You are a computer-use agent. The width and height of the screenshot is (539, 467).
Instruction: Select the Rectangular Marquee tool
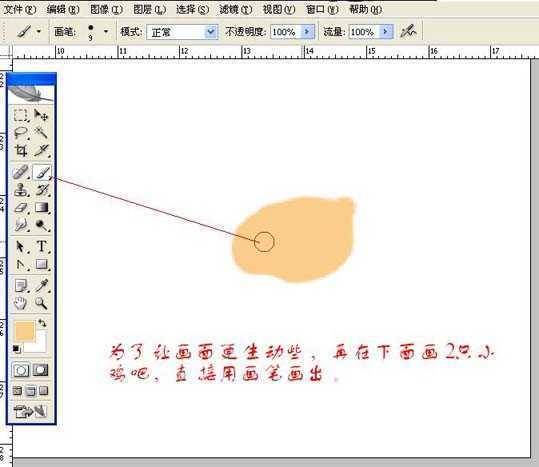click(21, 115)
